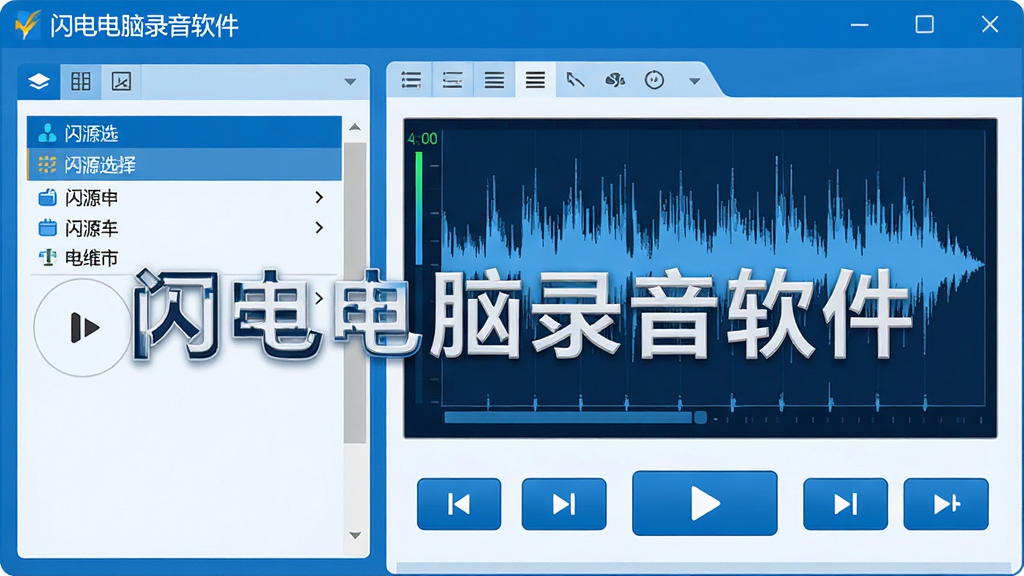Click the progress bar handle knob

(700, 417)
